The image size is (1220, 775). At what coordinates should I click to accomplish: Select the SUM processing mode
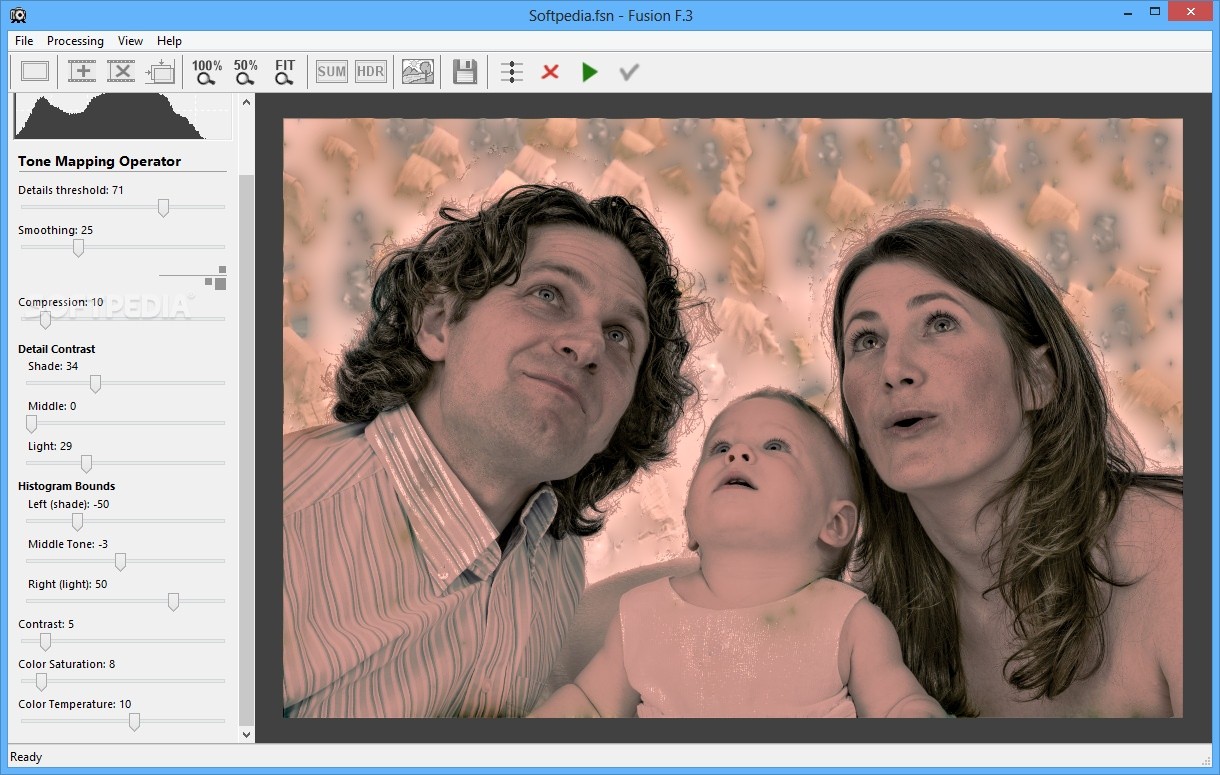331,71
